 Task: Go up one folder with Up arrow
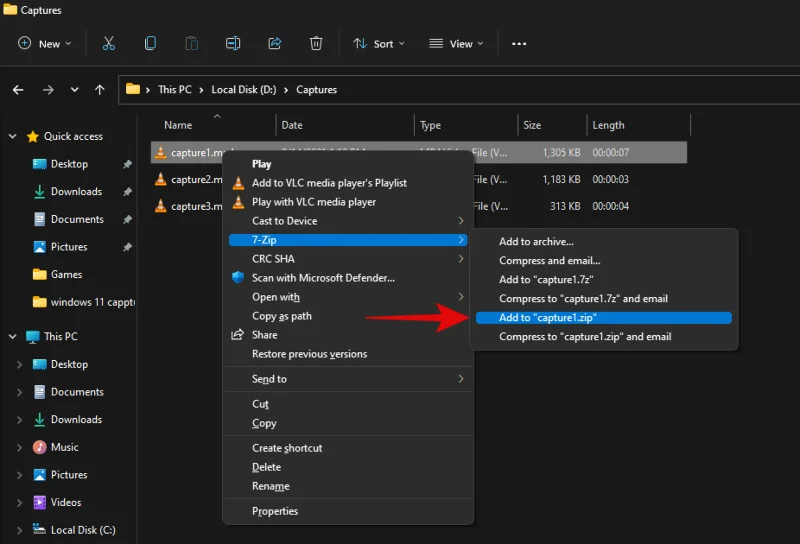click(99, 90)
